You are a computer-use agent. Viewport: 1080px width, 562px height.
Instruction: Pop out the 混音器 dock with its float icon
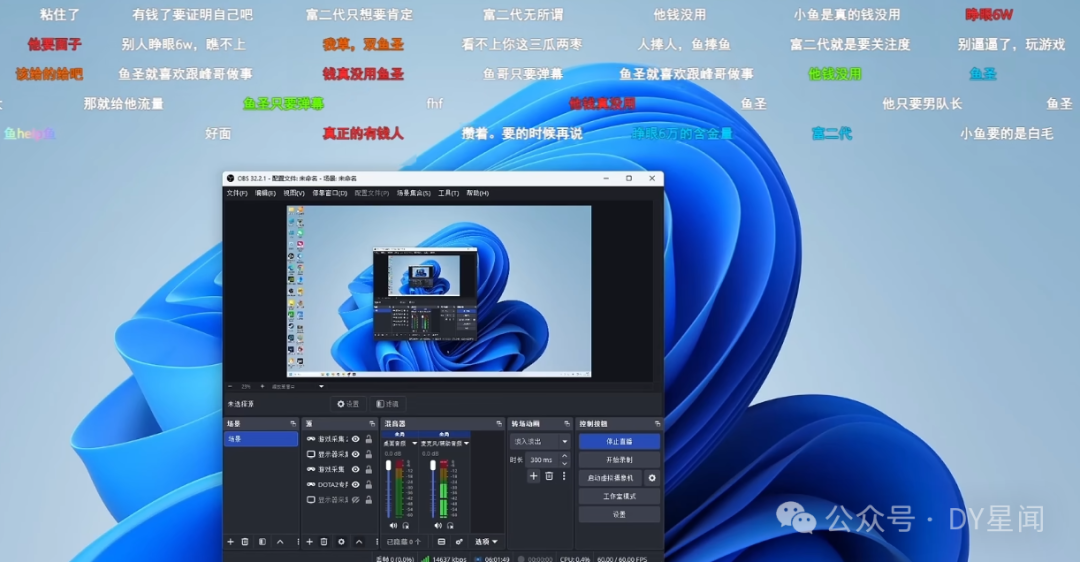499,424
